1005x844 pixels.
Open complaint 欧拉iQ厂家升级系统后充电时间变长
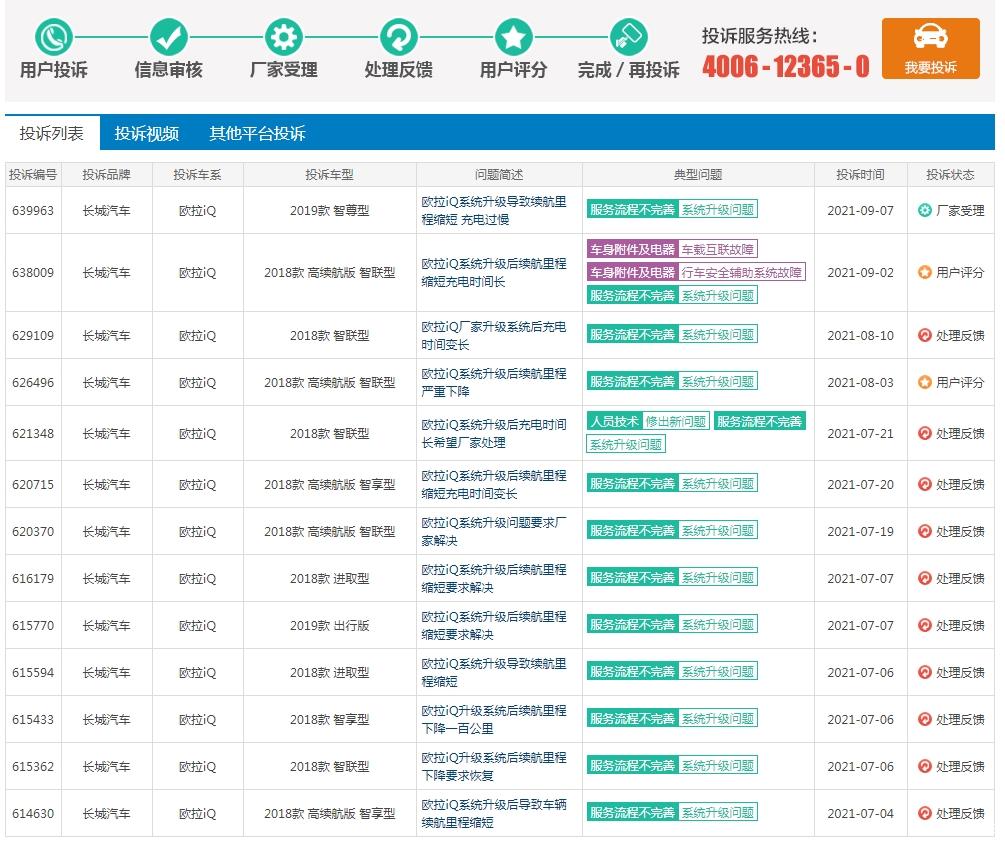click(x=494, y=335)
